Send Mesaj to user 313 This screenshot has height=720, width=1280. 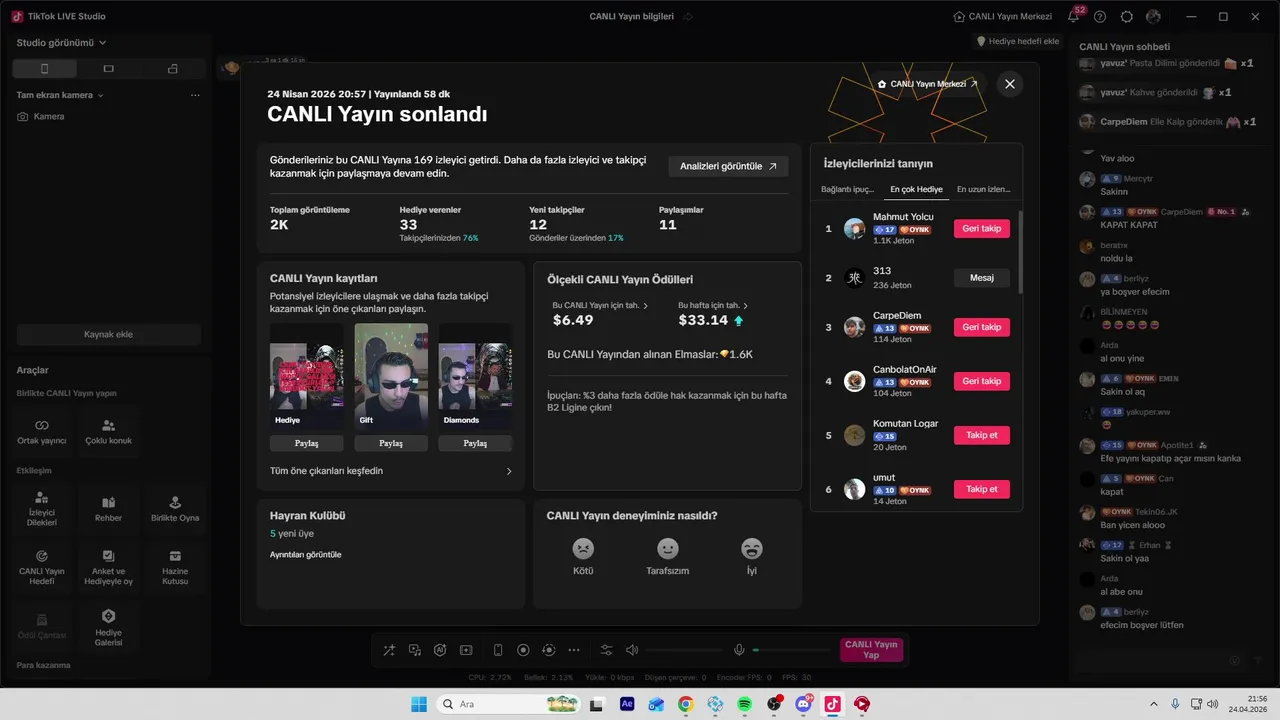(982, 278)
